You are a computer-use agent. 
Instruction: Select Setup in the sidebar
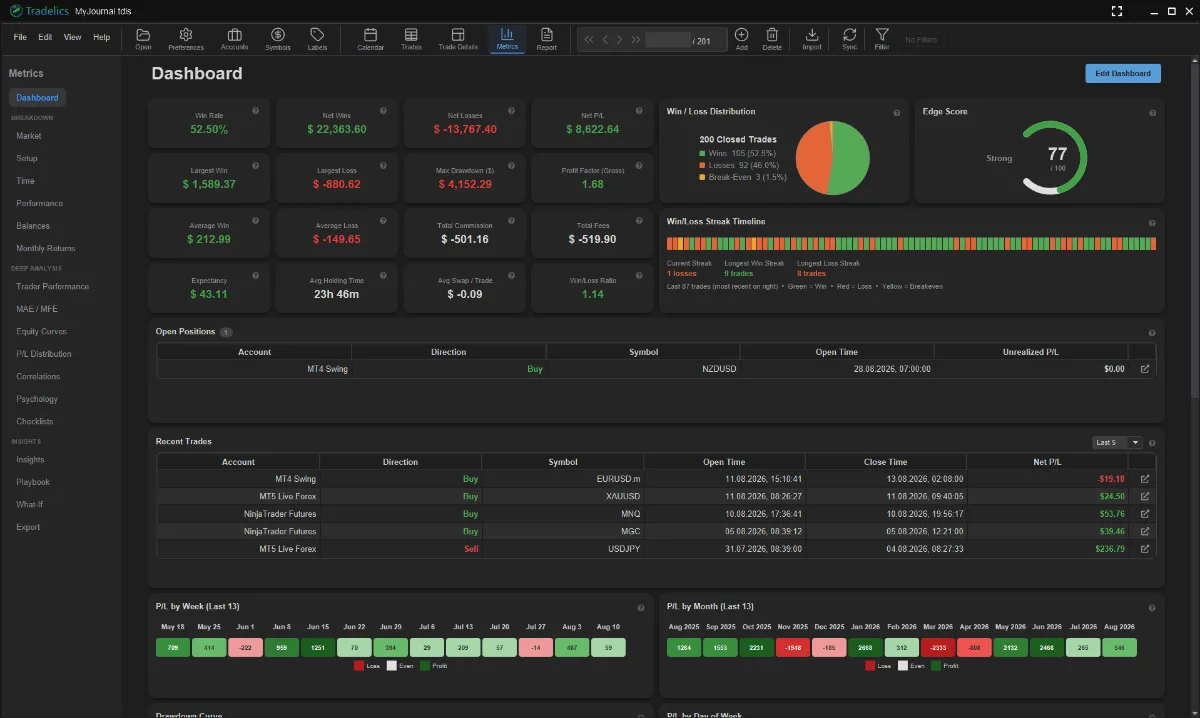[x=27, y=158]
